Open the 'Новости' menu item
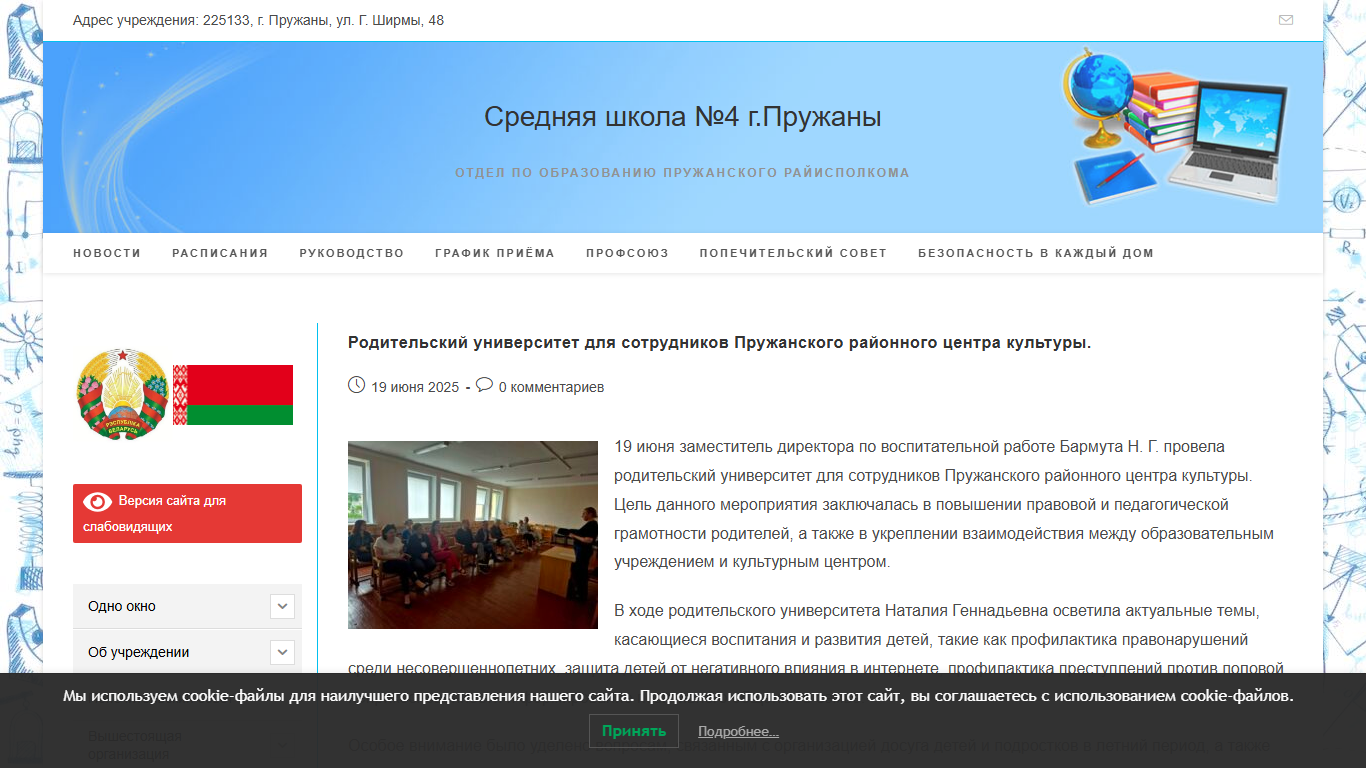Viewport: 1366px width, 768px height. click(107, 253)
